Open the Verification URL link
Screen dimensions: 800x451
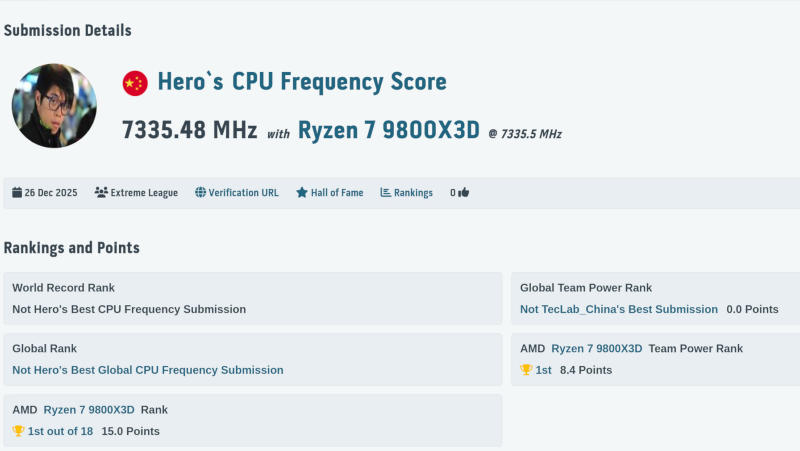point(243,193)
